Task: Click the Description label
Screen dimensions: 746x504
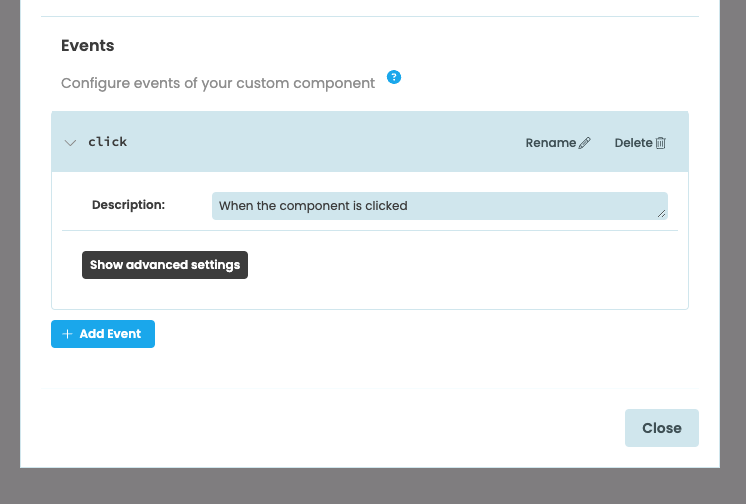Action: click(x=128, y=205)
